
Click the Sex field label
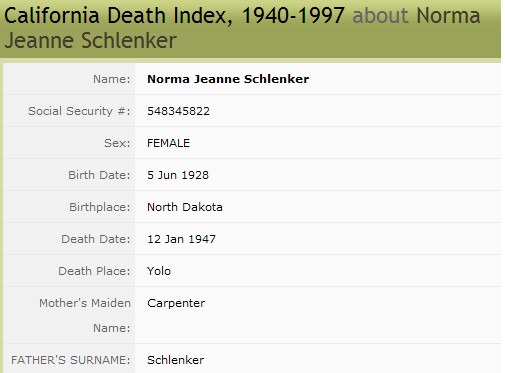tap(117, 143)
